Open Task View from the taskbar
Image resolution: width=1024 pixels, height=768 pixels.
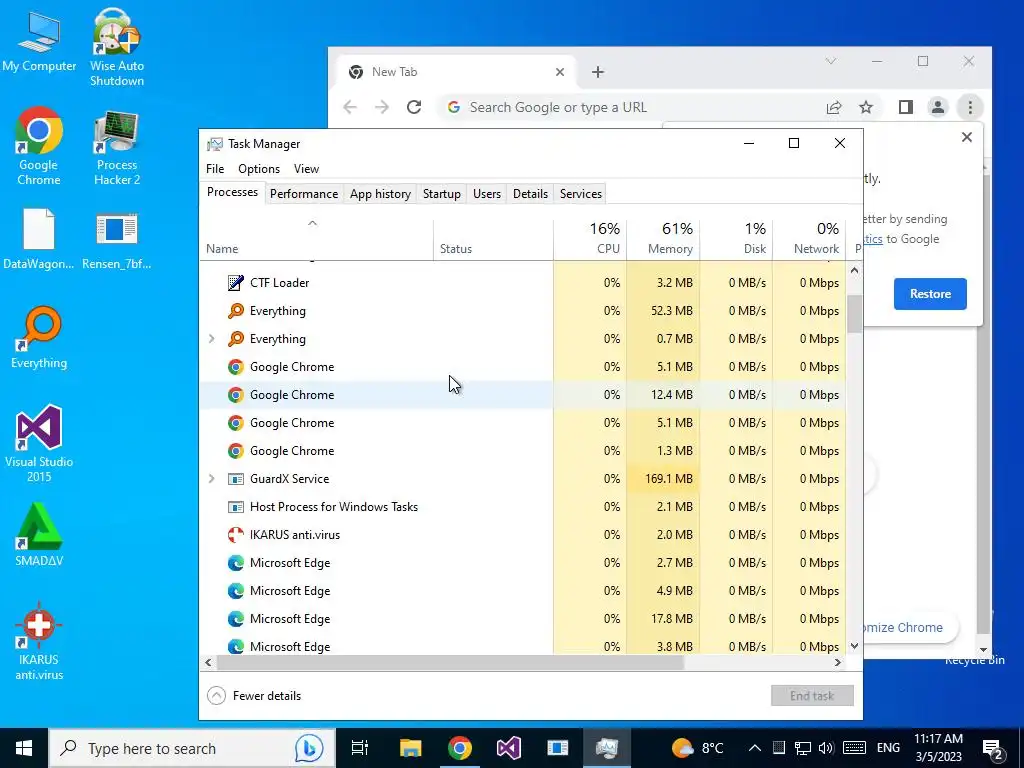[359, 748]
